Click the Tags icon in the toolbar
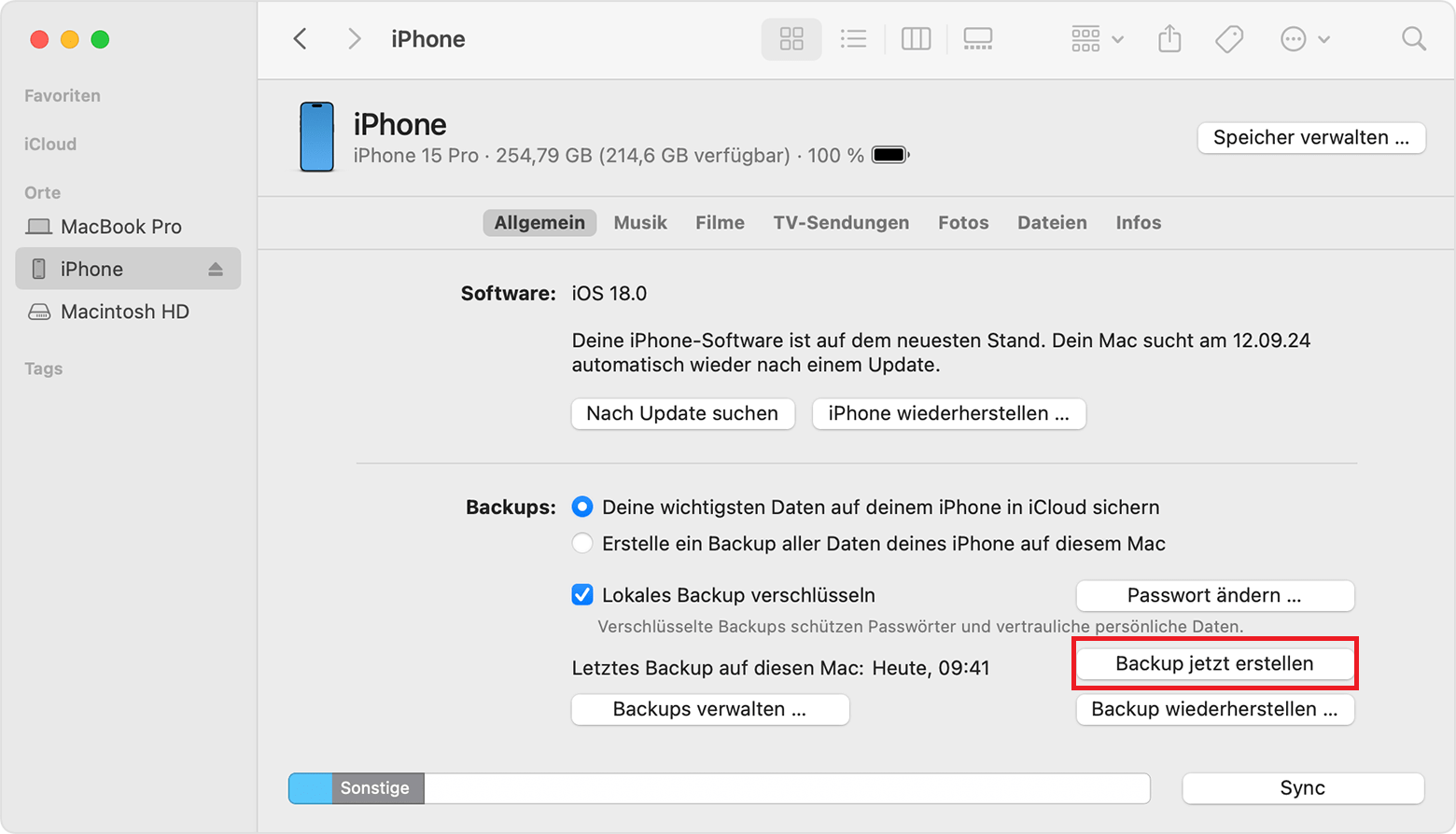Screen dimensions: 1456x834 click(x=1228, y=38)
